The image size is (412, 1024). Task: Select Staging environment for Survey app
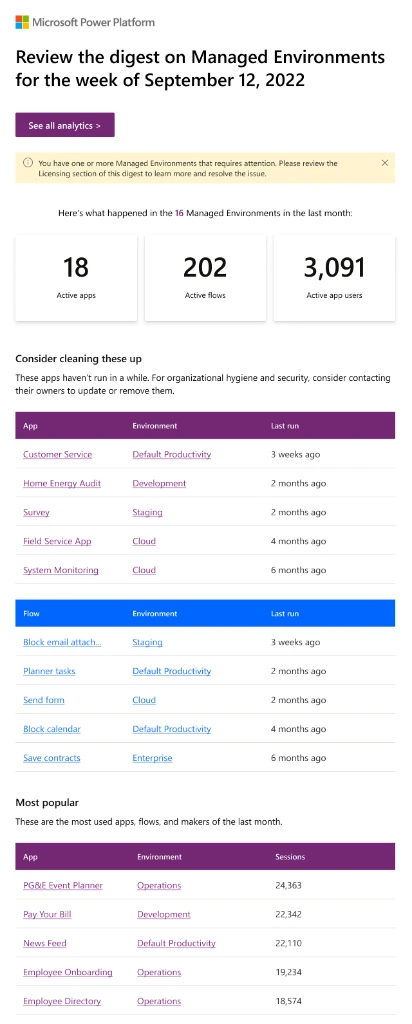tap(147, 512)
